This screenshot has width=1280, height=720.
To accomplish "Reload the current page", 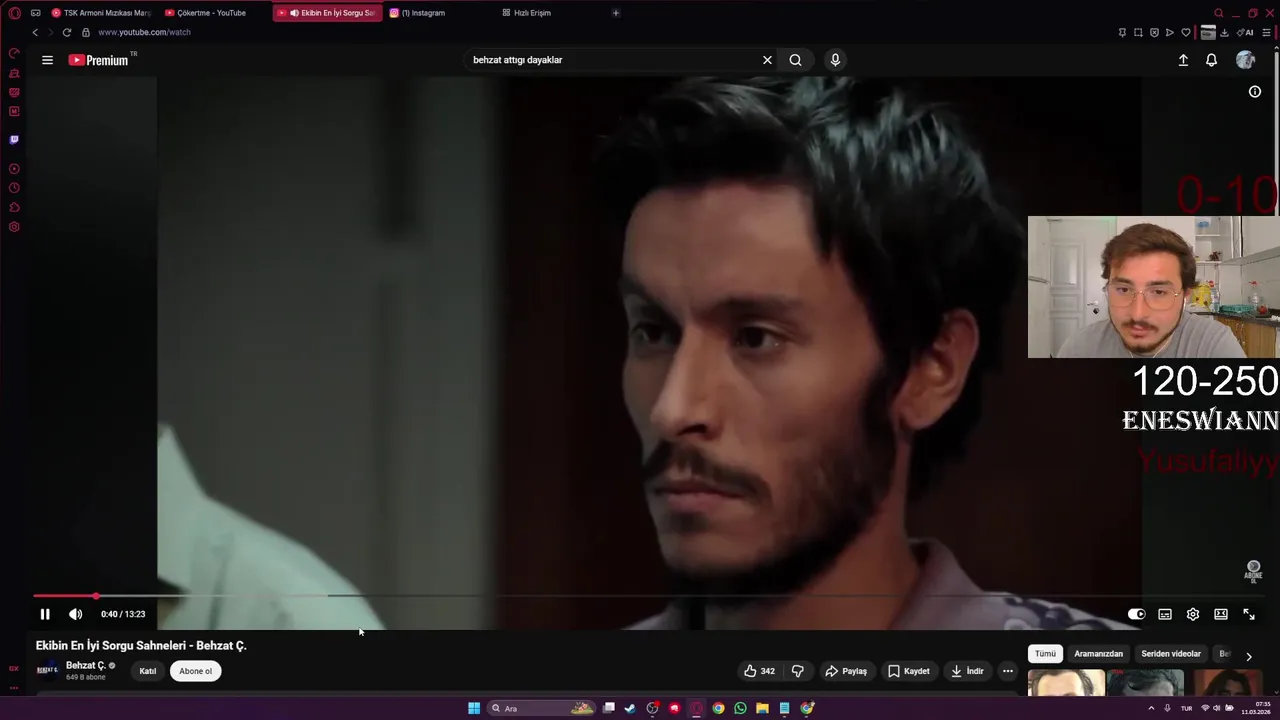I will click(x=67, y=32).
